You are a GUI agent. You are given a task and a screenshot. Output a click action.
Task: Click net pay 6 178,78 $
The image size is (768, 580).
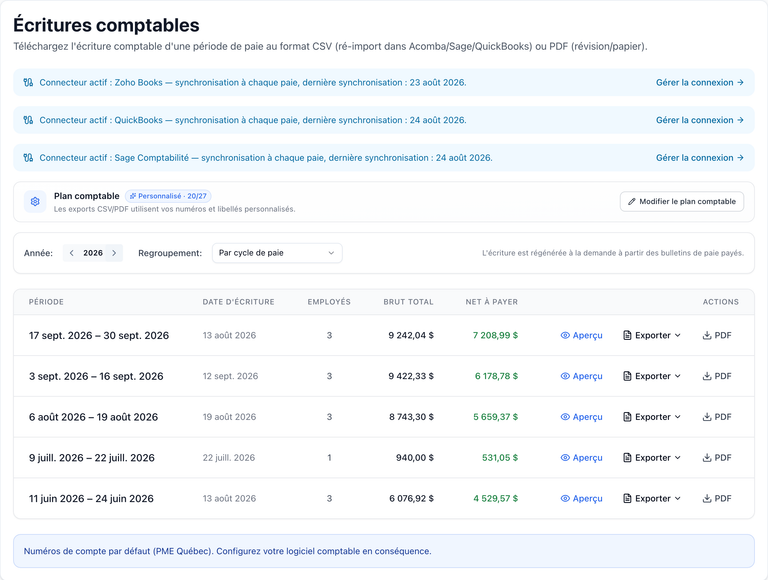coord(496,376)
